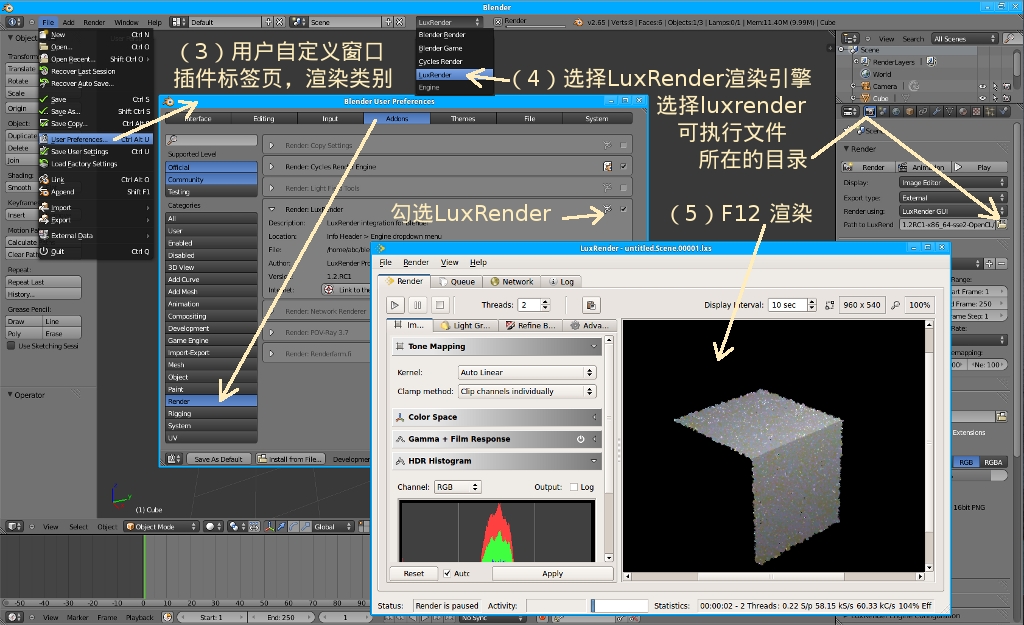This screenshot has width=1024, height=625.
Task: Toggle the Log output checkbox in HDR Histogram
Action: (573, 487)
